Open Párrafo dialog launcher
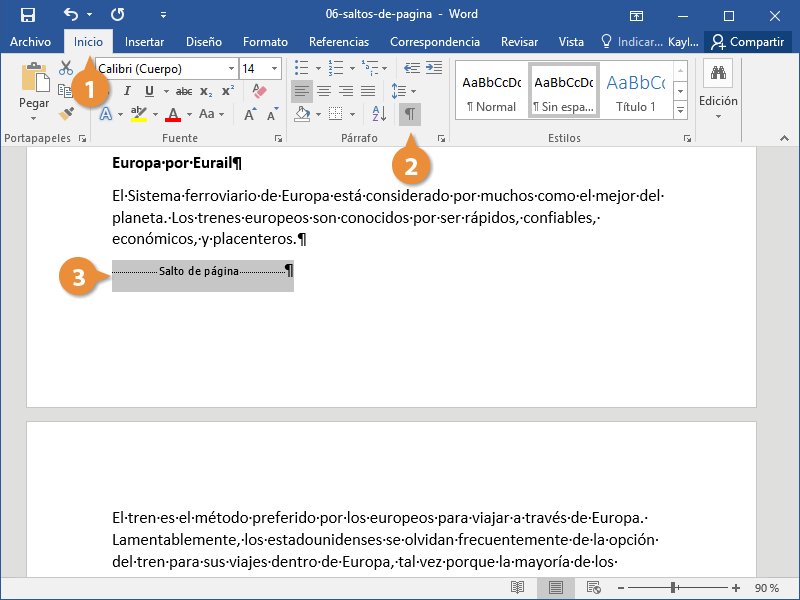This screenshot has width=800, height=600. [441, 138]
